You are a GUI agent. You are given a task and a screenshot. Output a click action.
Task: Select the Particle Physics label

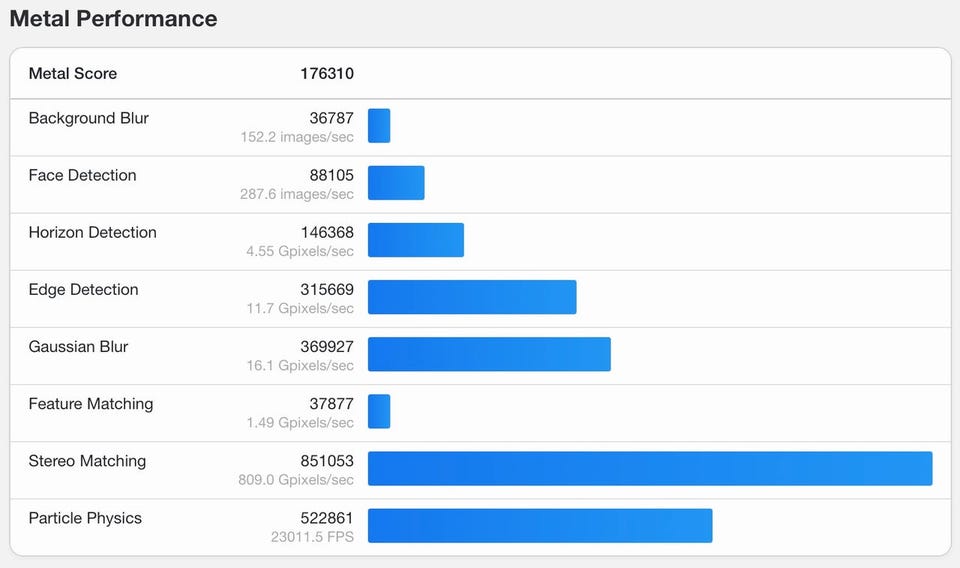point(85,518)
